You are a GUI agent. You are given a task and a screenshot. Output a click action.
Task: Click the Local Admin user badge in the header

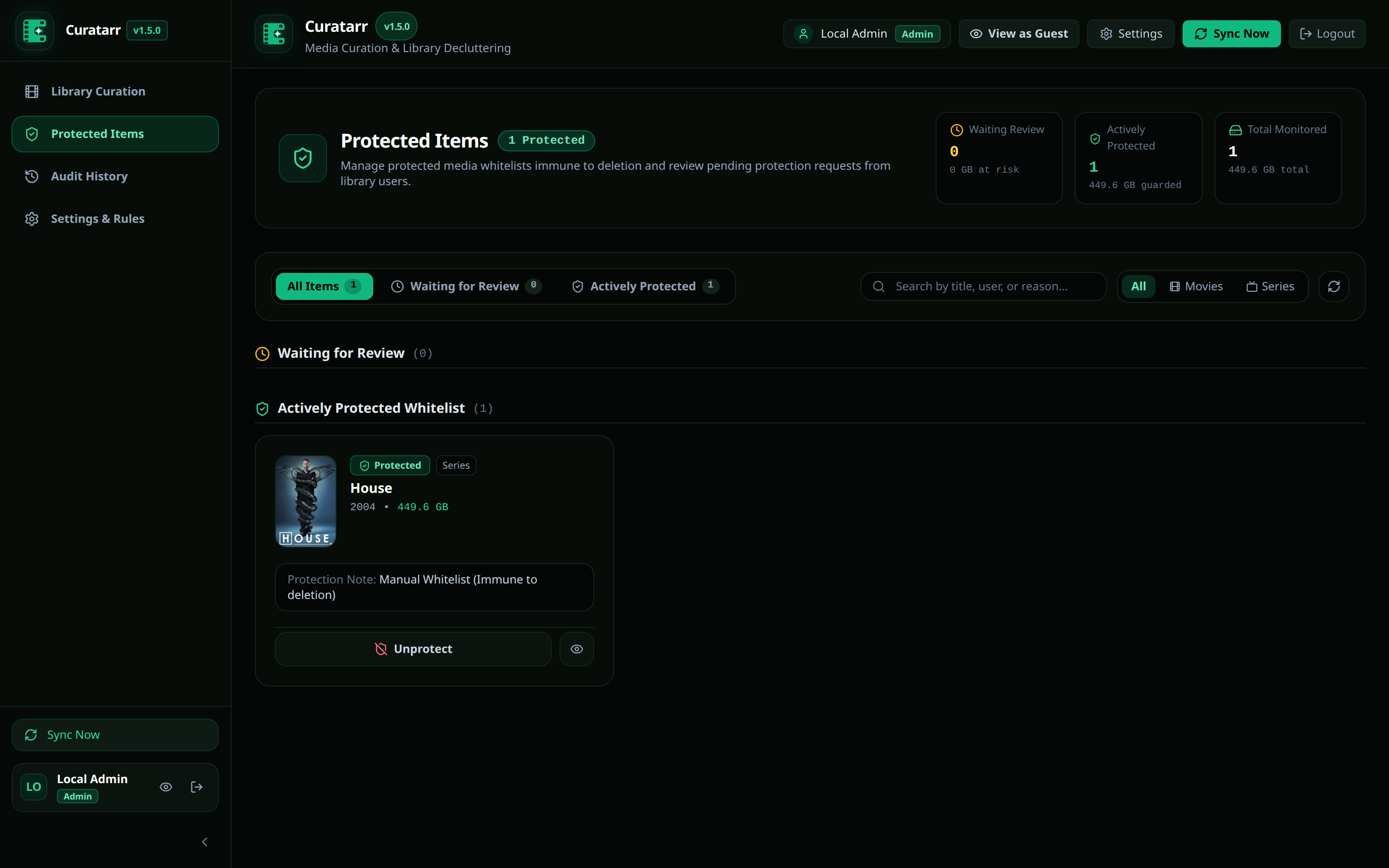pyautogui.click(x=867, y=34)
